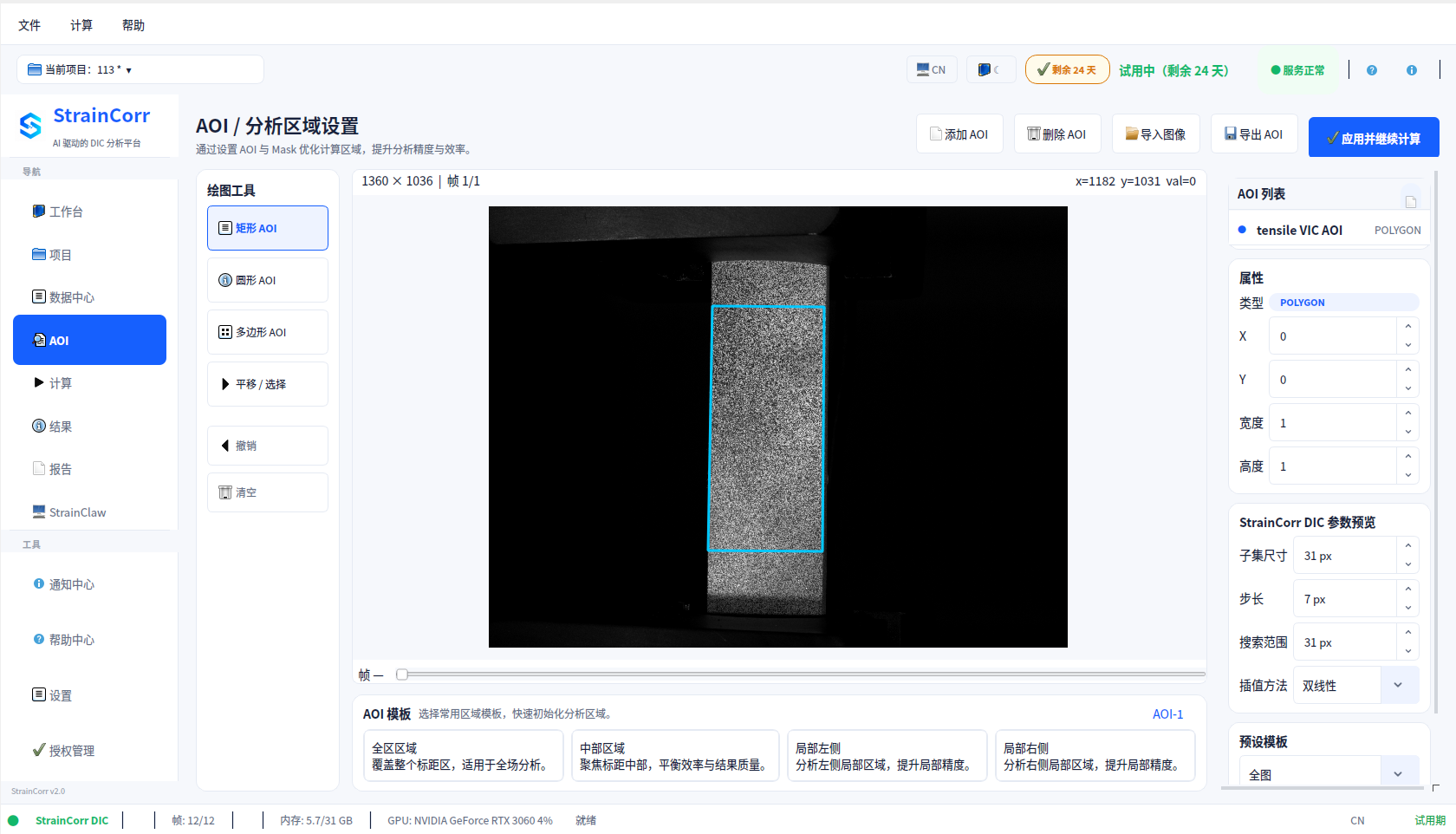Click the 剩余 24 天 trial badge

pyautogui.click(x=1067, y=69)
